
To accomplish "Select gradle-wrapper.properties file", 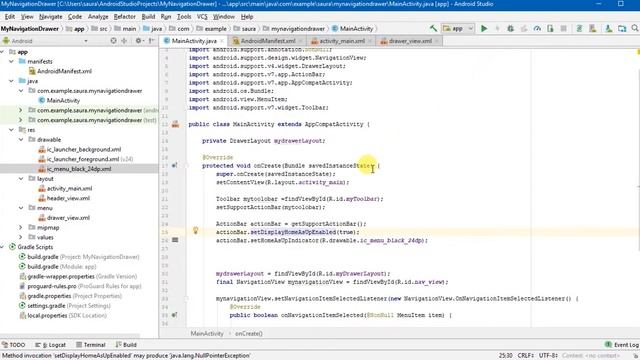I will (x=78, y=276).
